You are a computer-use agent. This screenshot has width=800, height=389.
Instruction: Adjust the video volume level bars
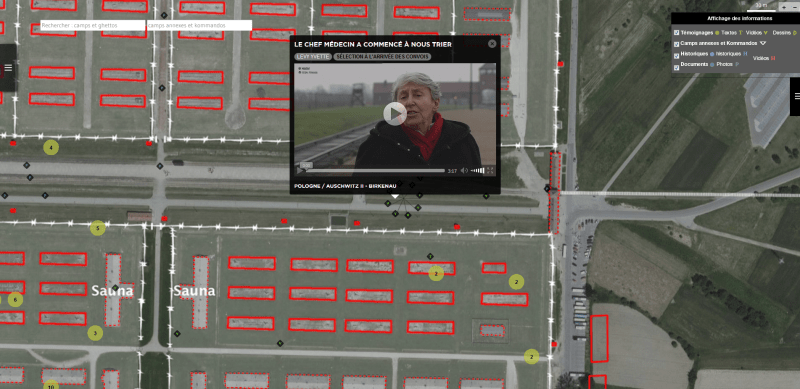coord(477,171)
